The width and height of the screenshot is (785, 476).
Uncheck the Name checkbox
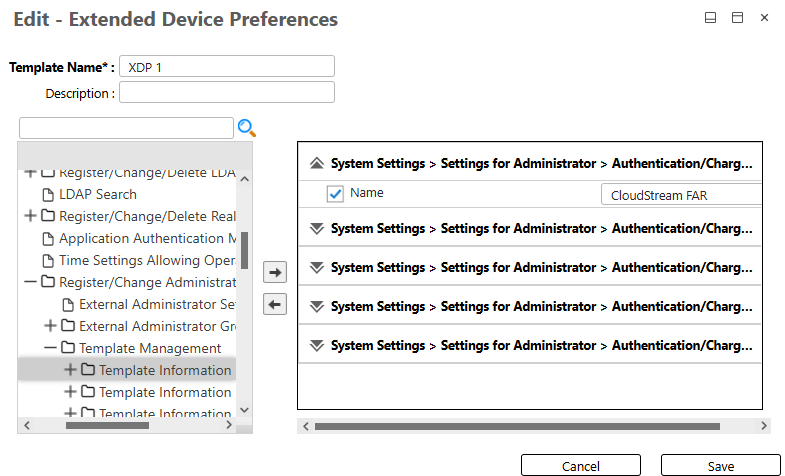336,194
